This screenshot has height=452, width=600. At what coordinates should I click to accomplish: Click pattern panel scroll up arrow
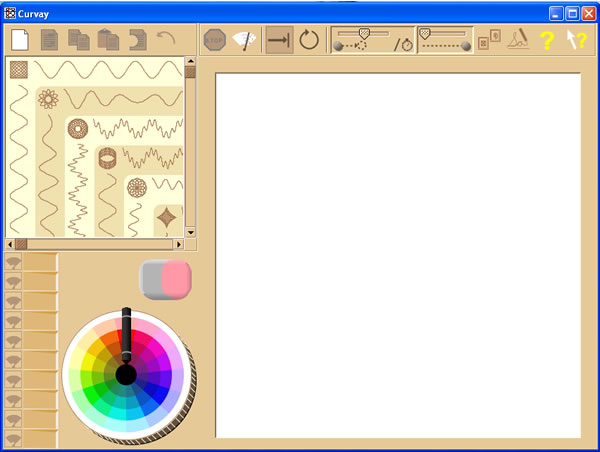pos(191,61)
